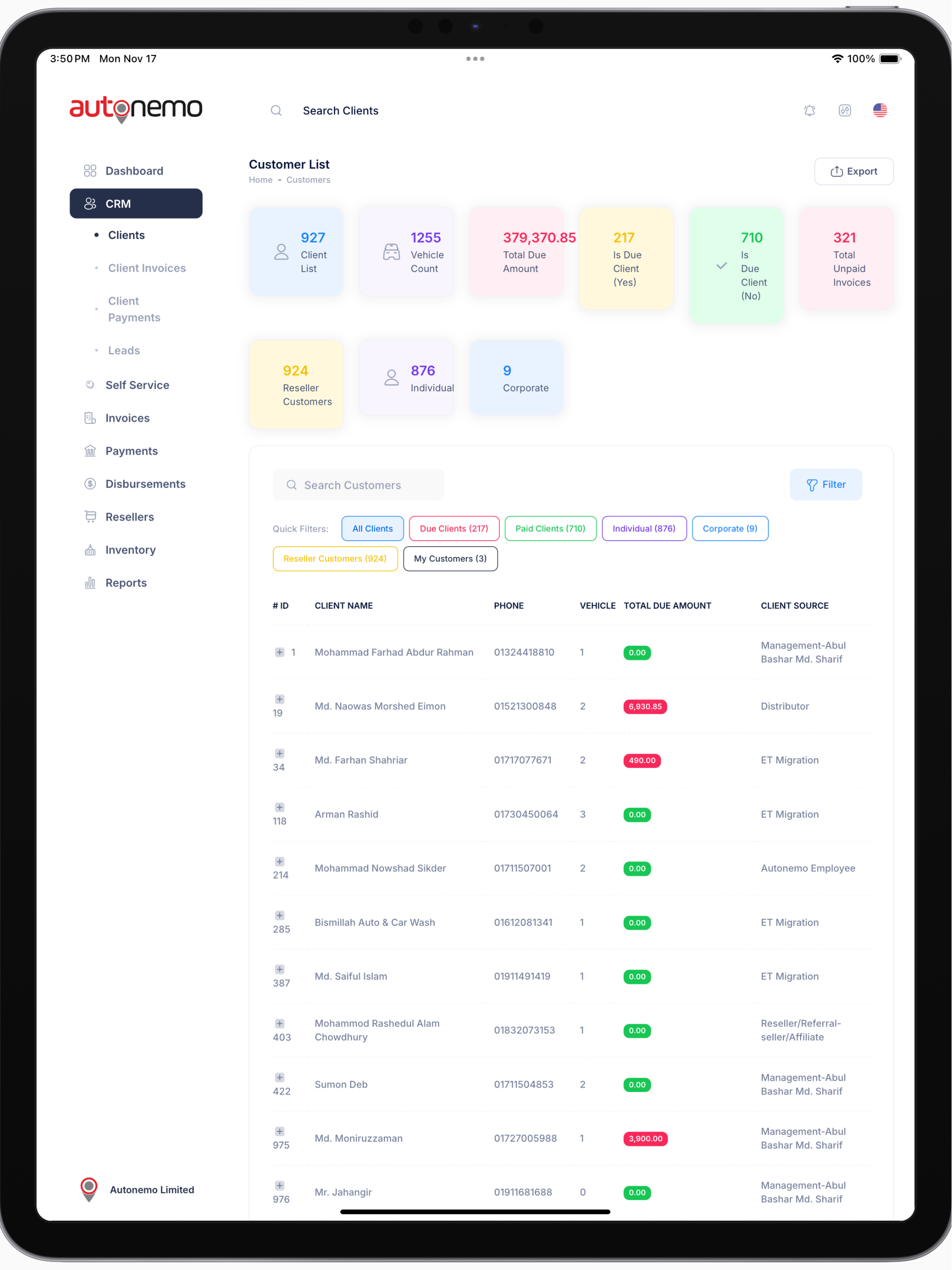The height and width of the screenshot is (1270, 952).
Task: Click the person icon in Individual card
Action: click(x=391, y=377)
